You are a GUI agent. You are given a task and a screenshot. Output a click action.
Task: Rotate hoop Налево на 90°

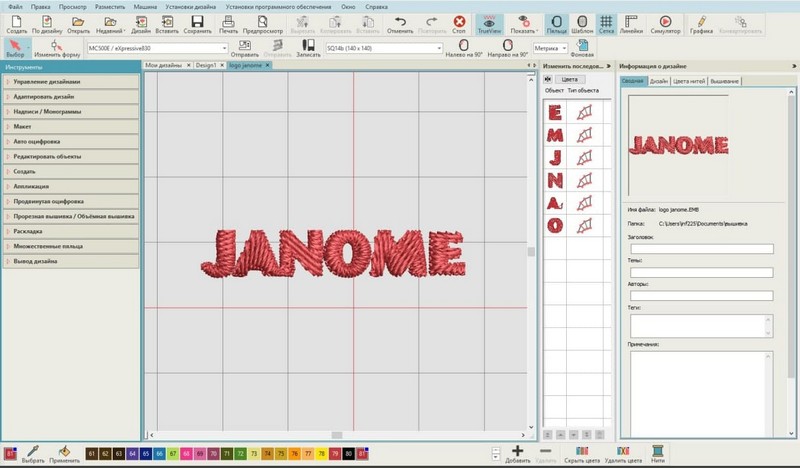(463, 48)
